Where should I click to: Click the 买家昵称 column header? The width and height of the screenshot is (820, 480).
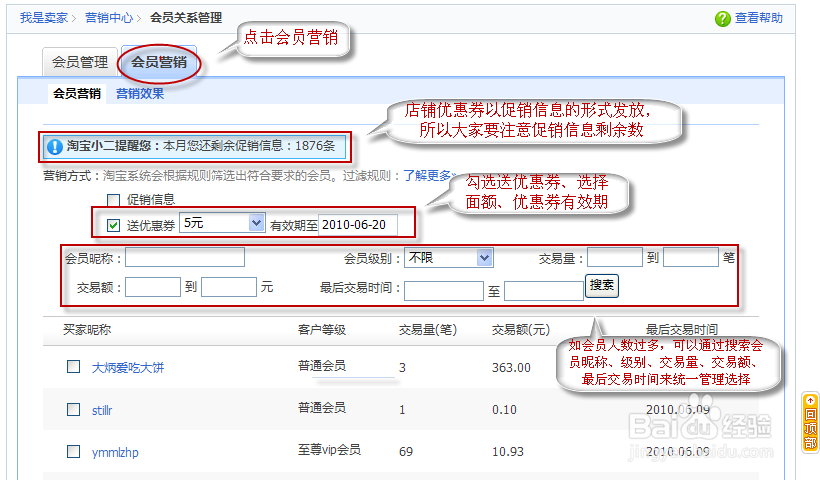point(87,330)
